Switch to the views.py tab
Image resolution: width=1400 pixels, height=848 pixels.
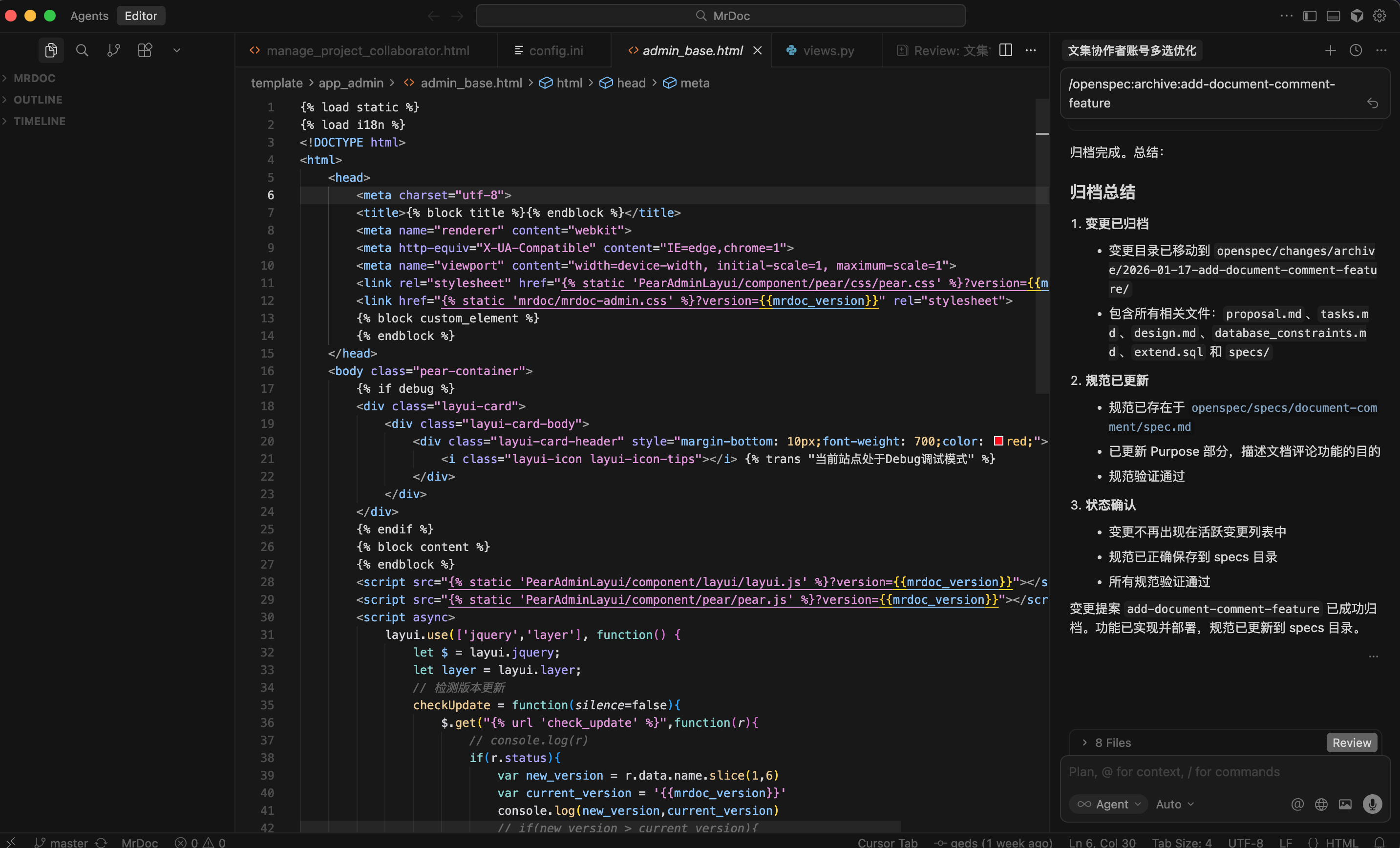coord(828,51)
